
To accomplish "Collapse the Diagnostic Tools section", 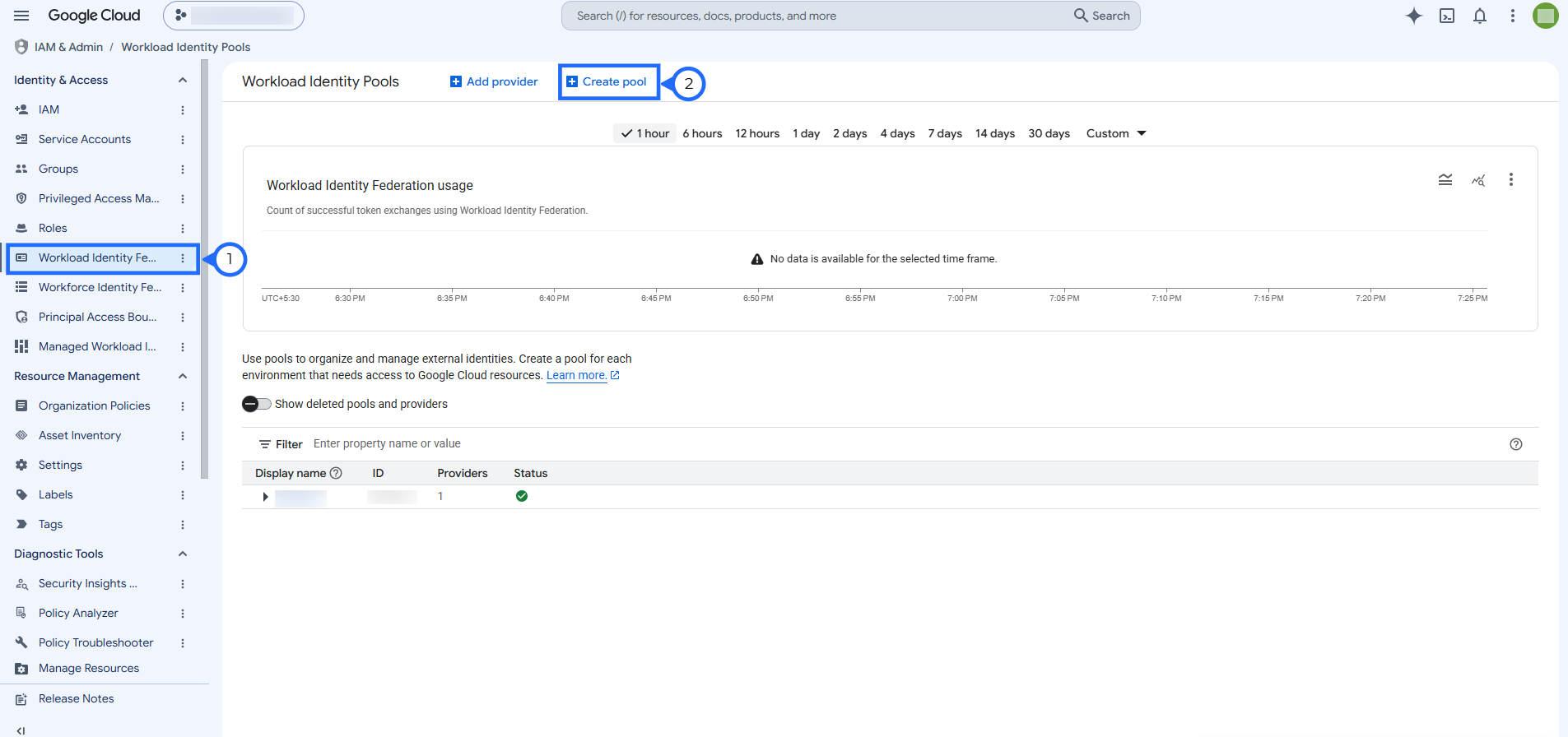I will 183,554.
